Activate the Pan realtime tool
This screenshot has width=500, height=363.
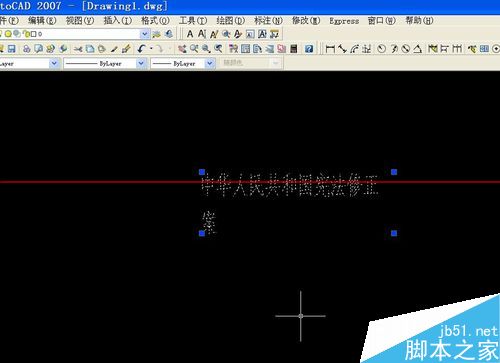(182, 49)
